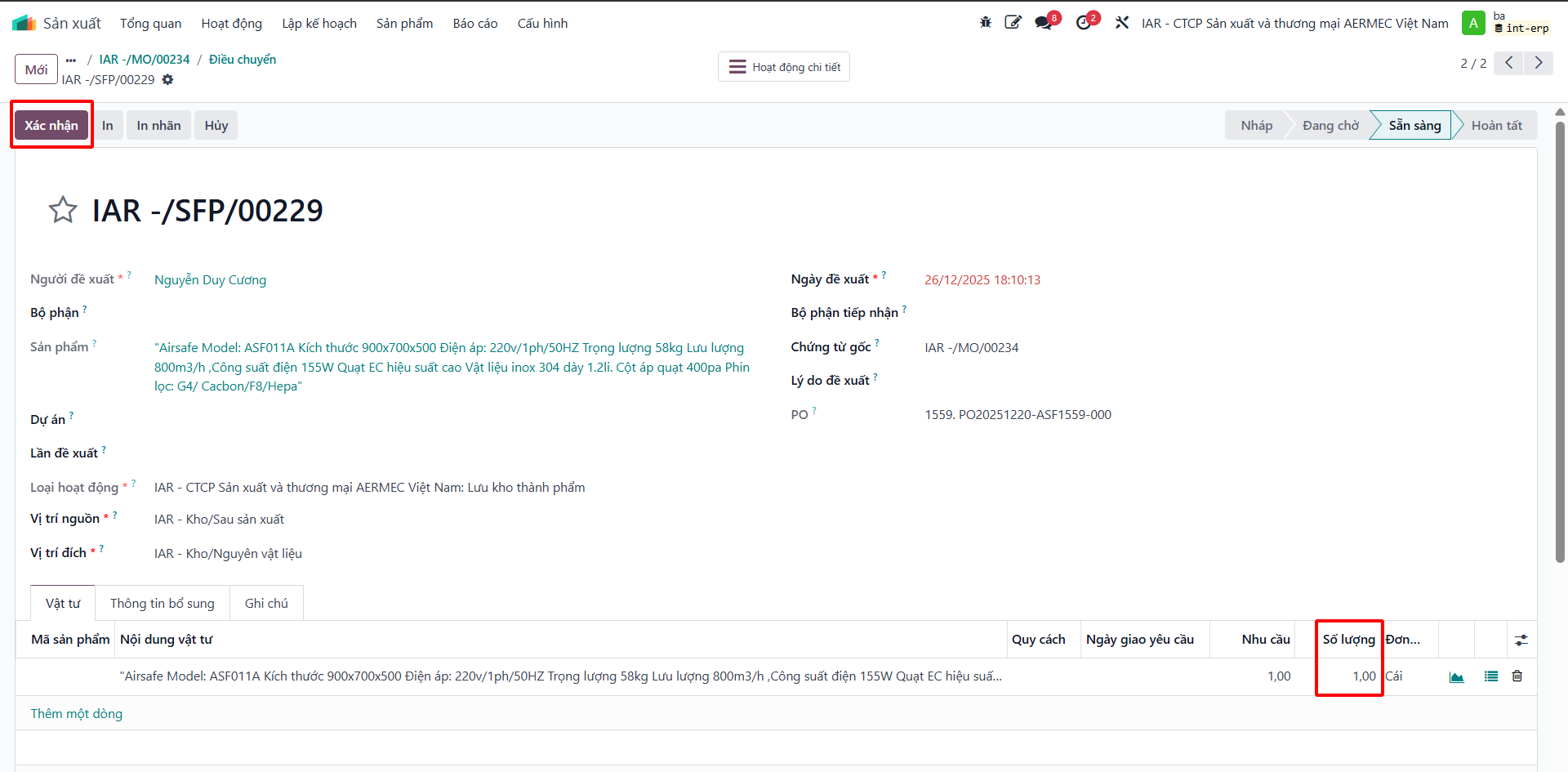Image resolution: width=1568 pixels, height=772 pixels.
Task: Click the Mới button
Action: tap(37, 69)
